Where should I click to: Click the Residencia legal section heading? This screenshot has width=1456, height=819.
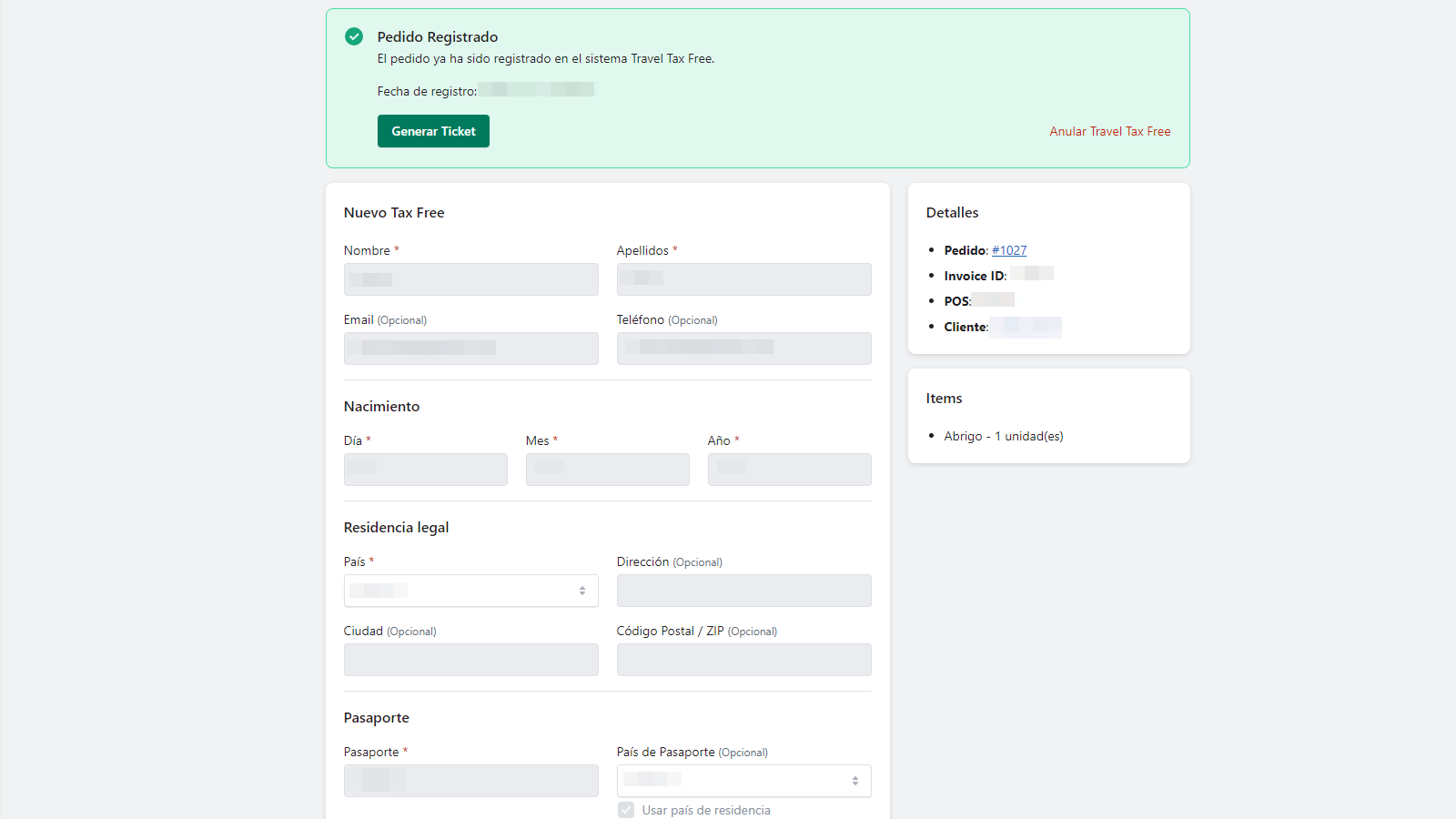point(396,528)
